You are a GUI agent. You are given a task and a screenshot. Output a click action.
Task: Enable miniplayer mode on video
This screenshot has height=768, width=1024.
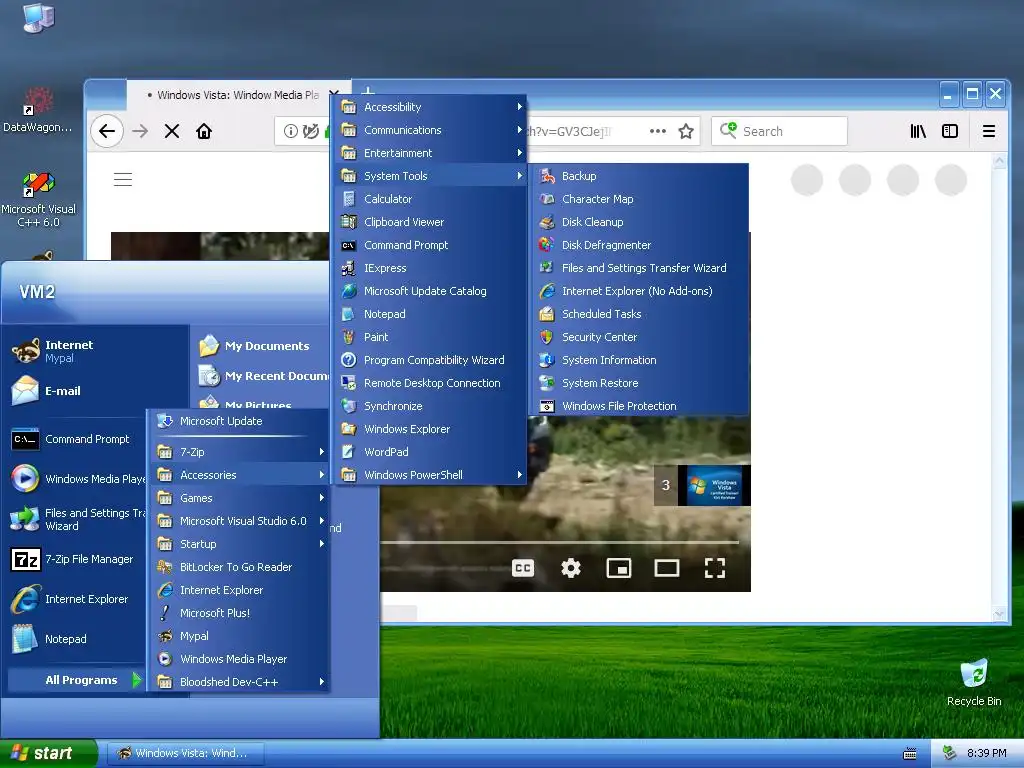click(618, 568)
